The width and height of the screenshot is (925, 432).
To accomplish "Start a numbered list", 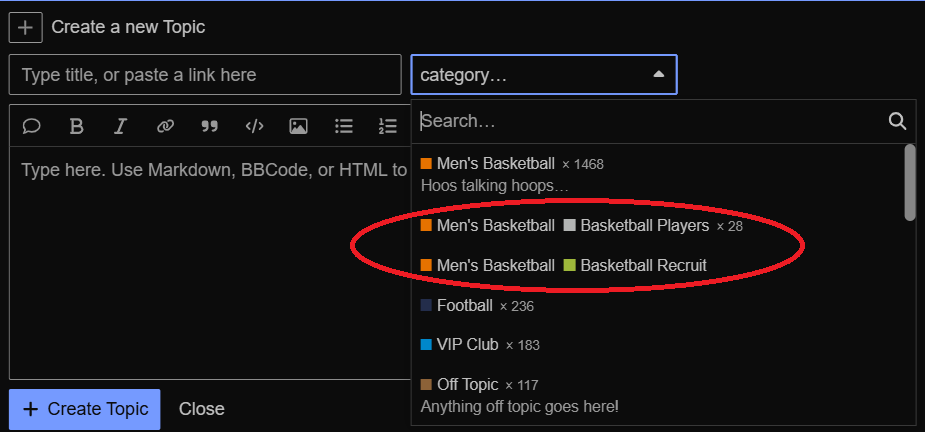I will pyautogui.click(x=387, y=126).
